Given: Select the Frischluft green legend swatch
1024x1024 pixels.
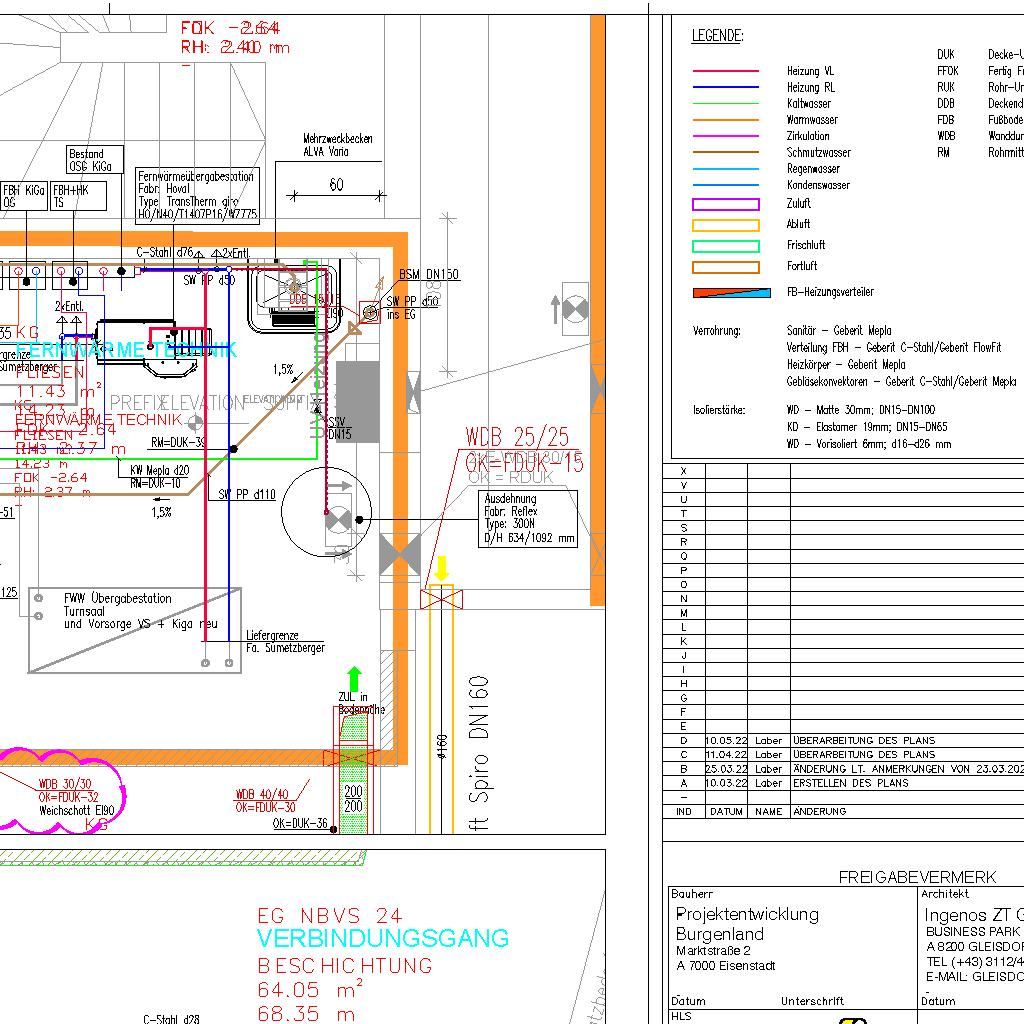Looking at the screenshot, I should [726, 246].
